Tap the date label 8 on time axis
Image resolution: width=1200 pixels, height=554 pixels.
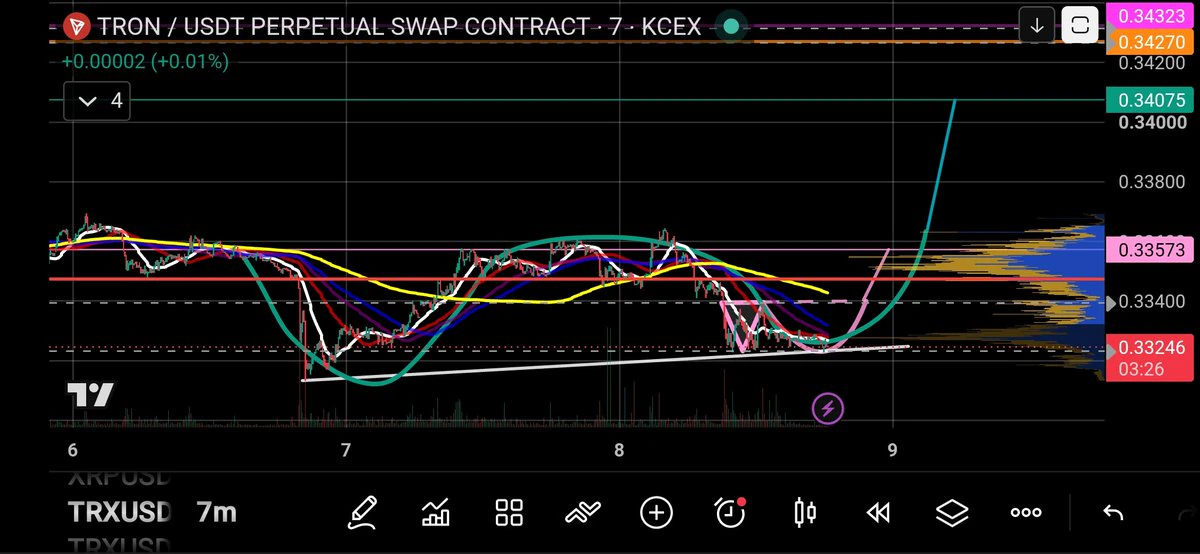[x=619, y=450]
